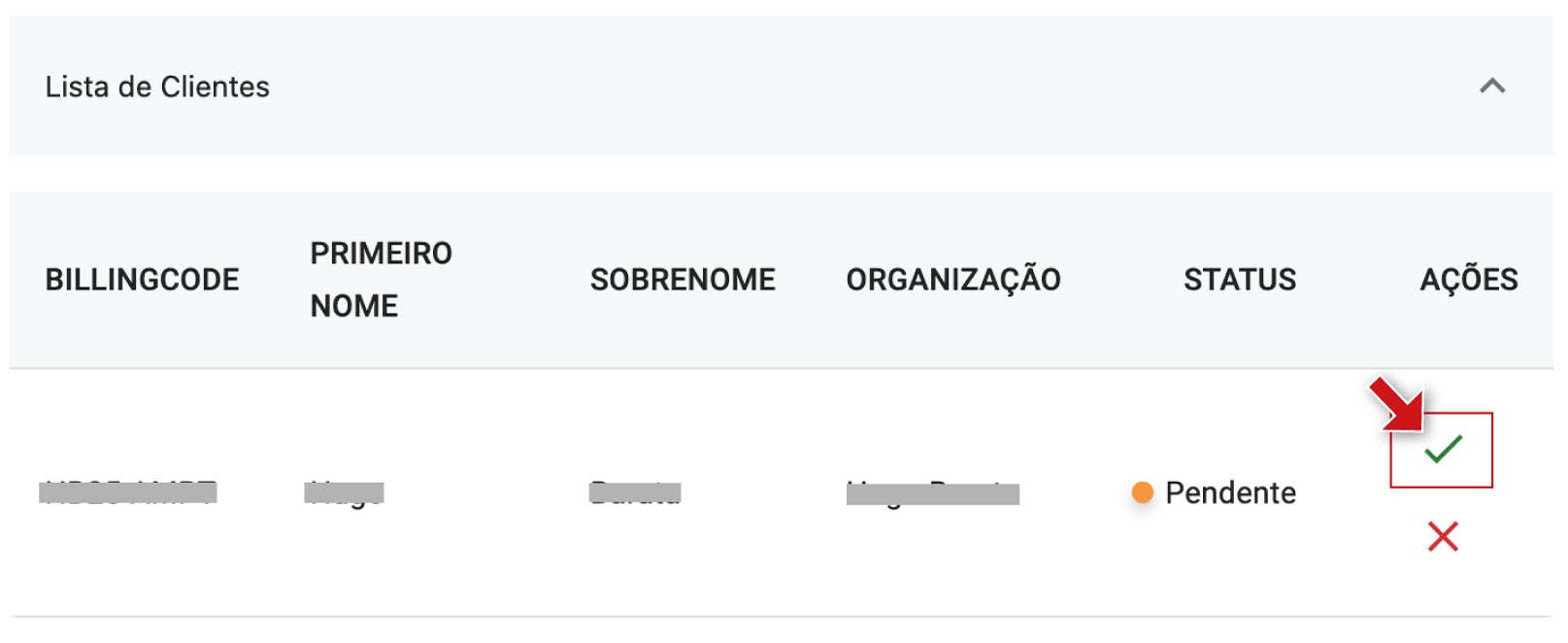Screen dimensions: 1568x643
Task: Click the orange pending status dot
Action: 1143,492
